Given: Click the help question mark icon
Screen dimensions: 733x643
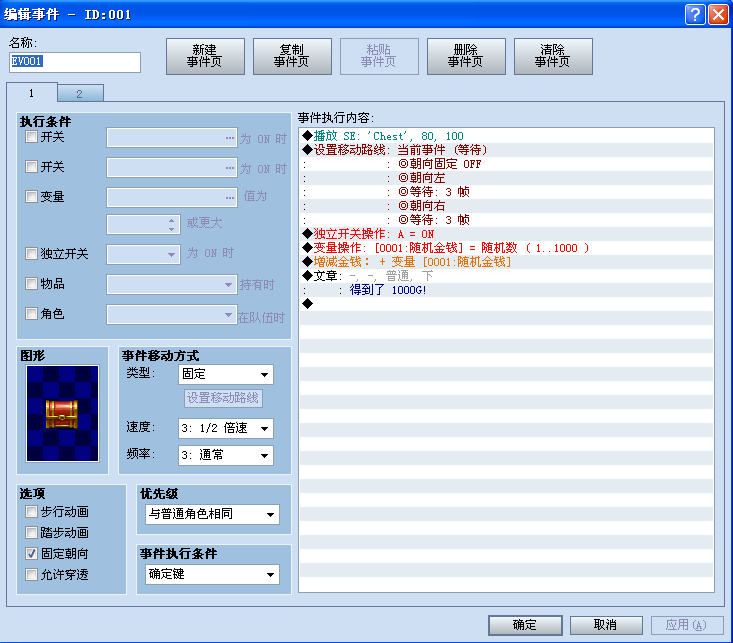Looking at the screenshot, I should [695, 14].
